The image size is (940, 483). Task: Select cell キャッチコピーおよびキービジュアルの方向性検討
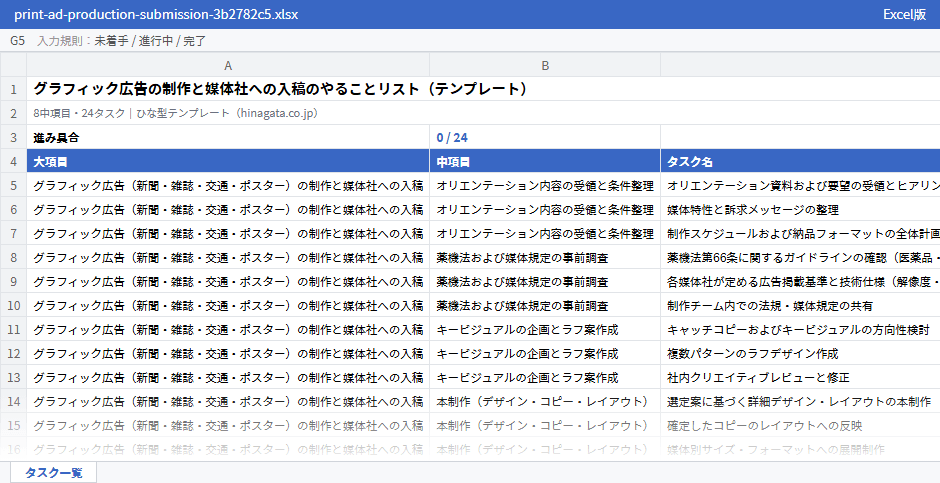800,329
